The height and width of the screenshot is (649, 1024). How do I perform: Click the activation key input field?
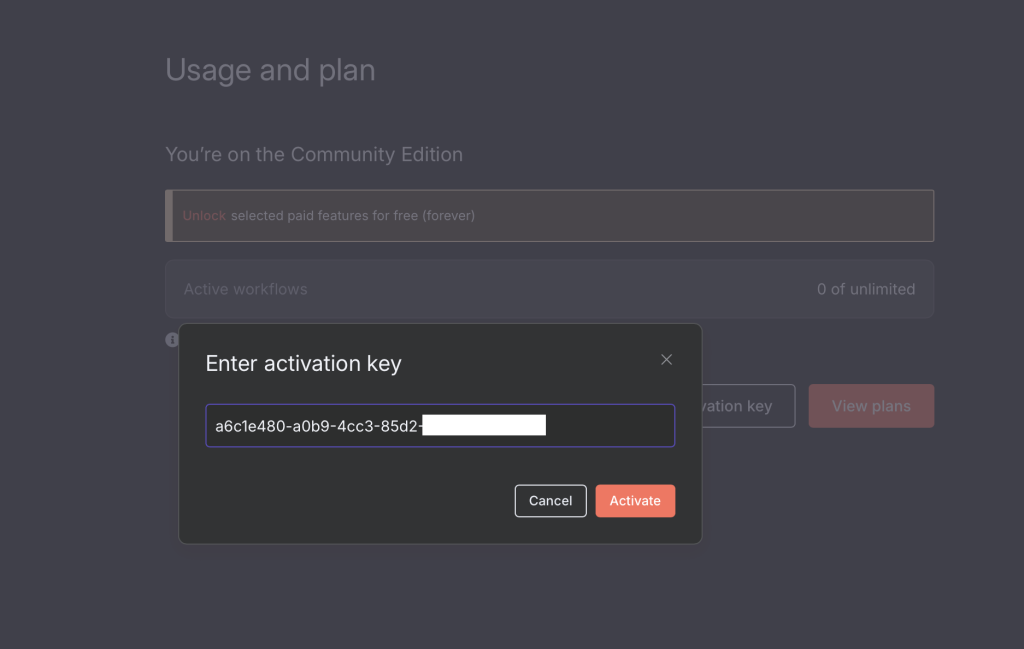click(440, 426)
